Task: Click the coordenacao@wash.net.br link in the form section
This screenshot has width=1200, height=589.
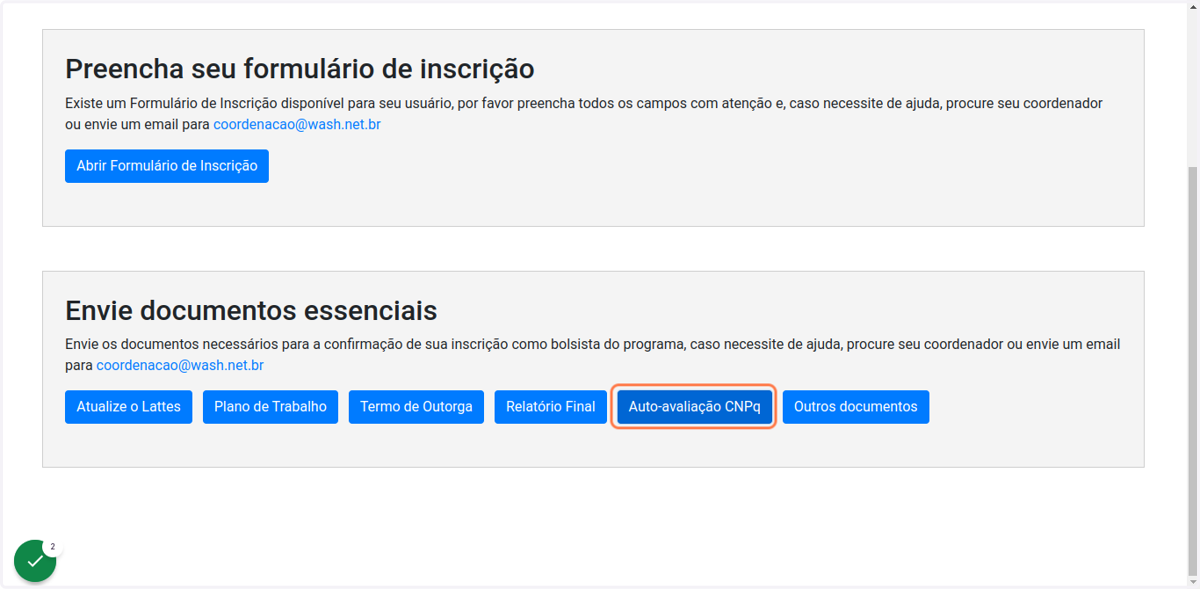Action: 297,125
